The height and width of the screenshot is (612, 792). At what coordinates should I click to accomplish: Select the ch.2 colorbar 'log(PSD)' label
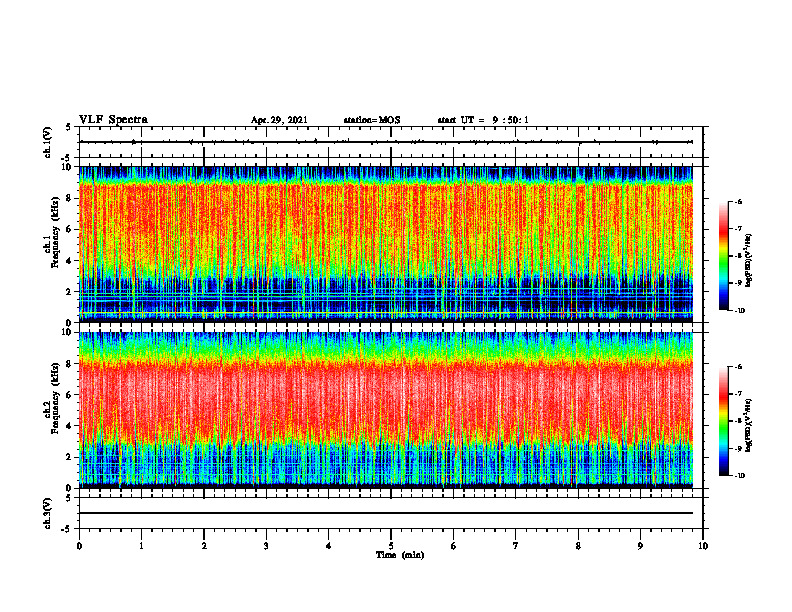click(749, 425)
